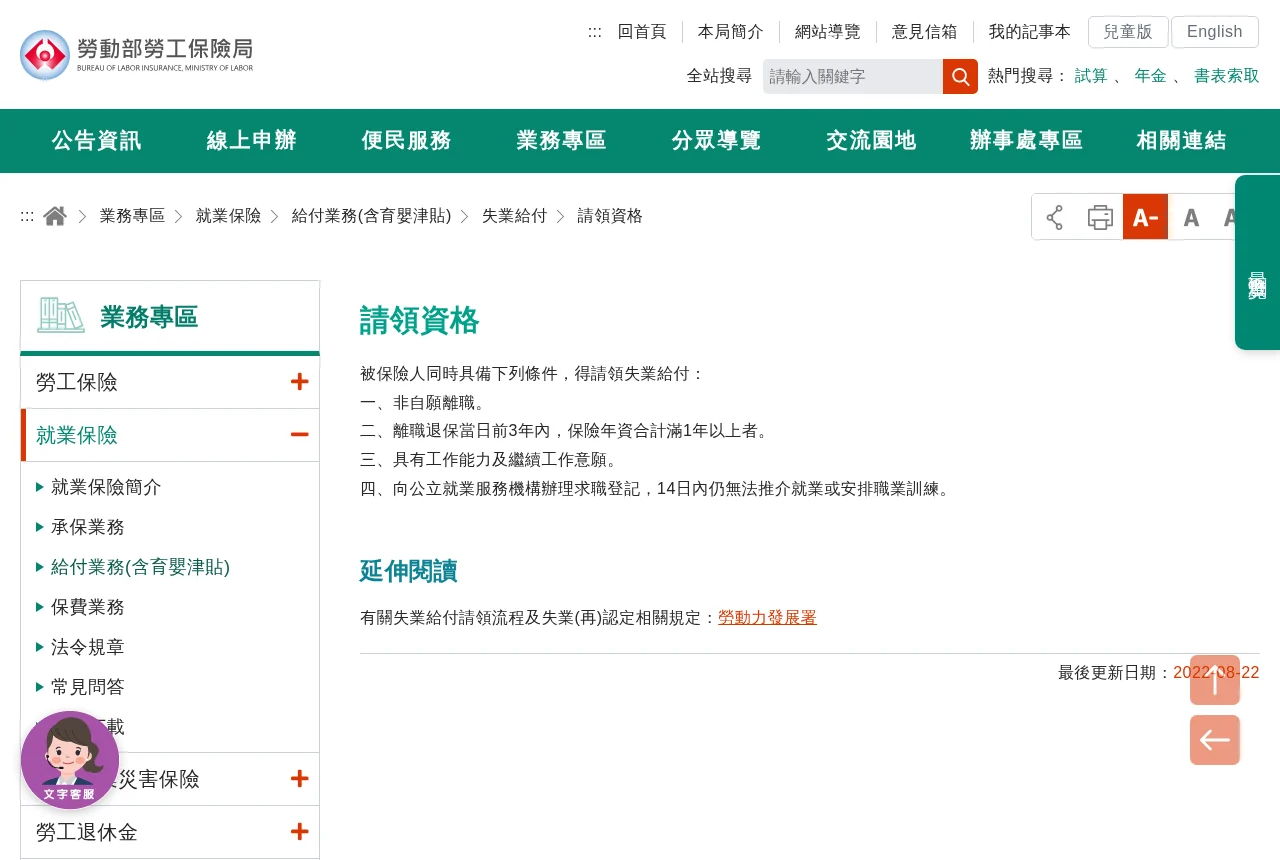Click breadcrumb 給付業務(含育嬰津貼)
Screen dimensions: 1280x860
pyautogui.click(x=372, y=216)
